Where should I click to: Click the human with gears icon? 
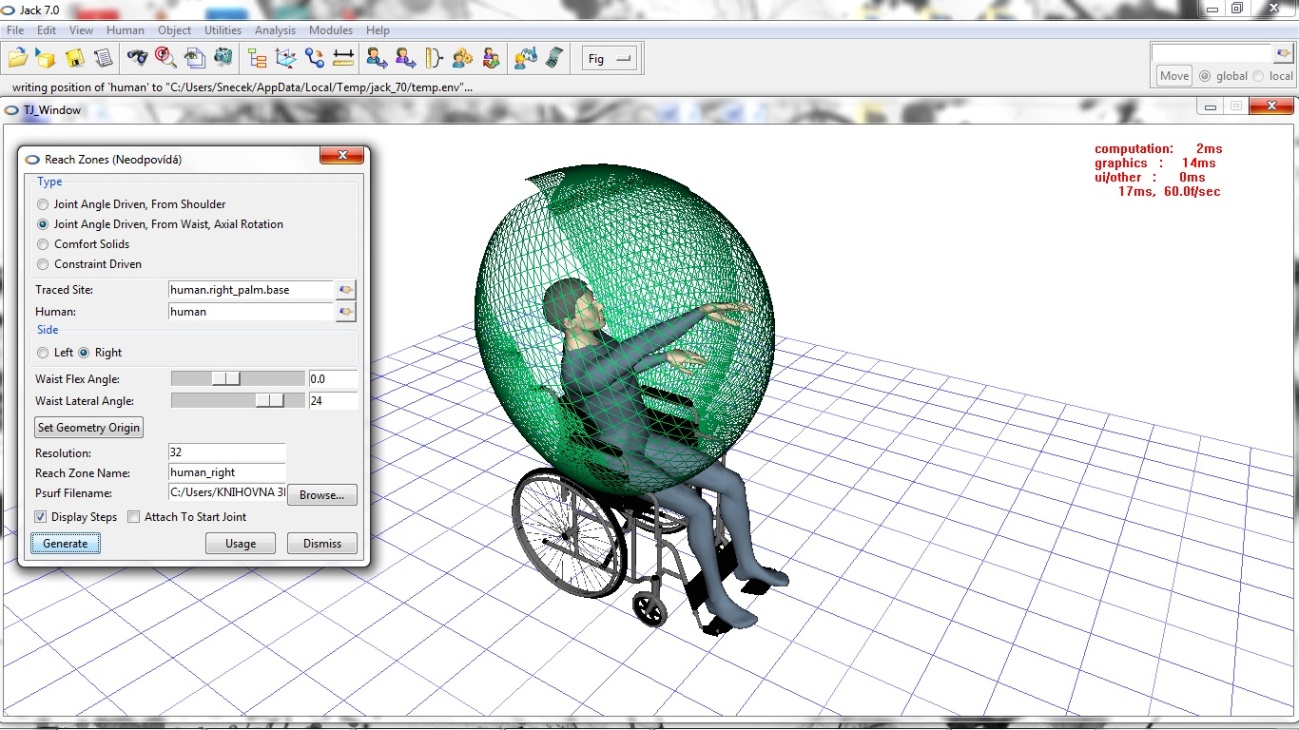coord(462,58)
